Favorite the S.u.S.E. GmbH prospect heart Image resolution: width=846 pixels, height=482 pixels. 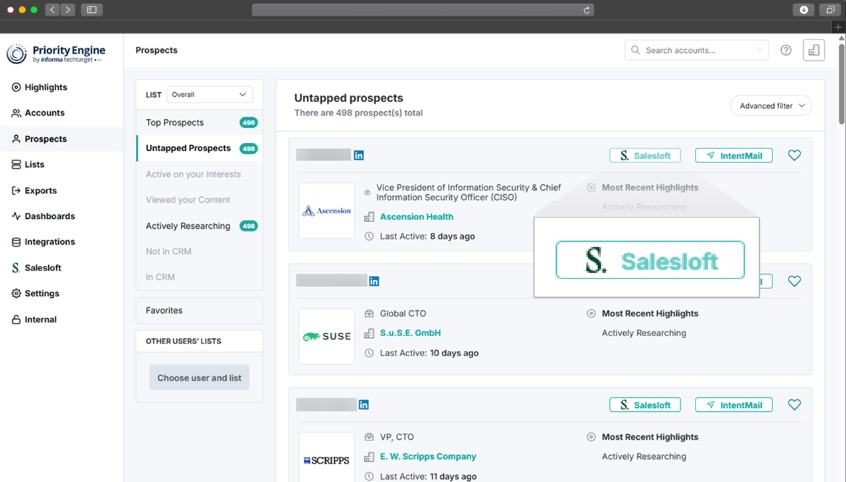[794, 281]
